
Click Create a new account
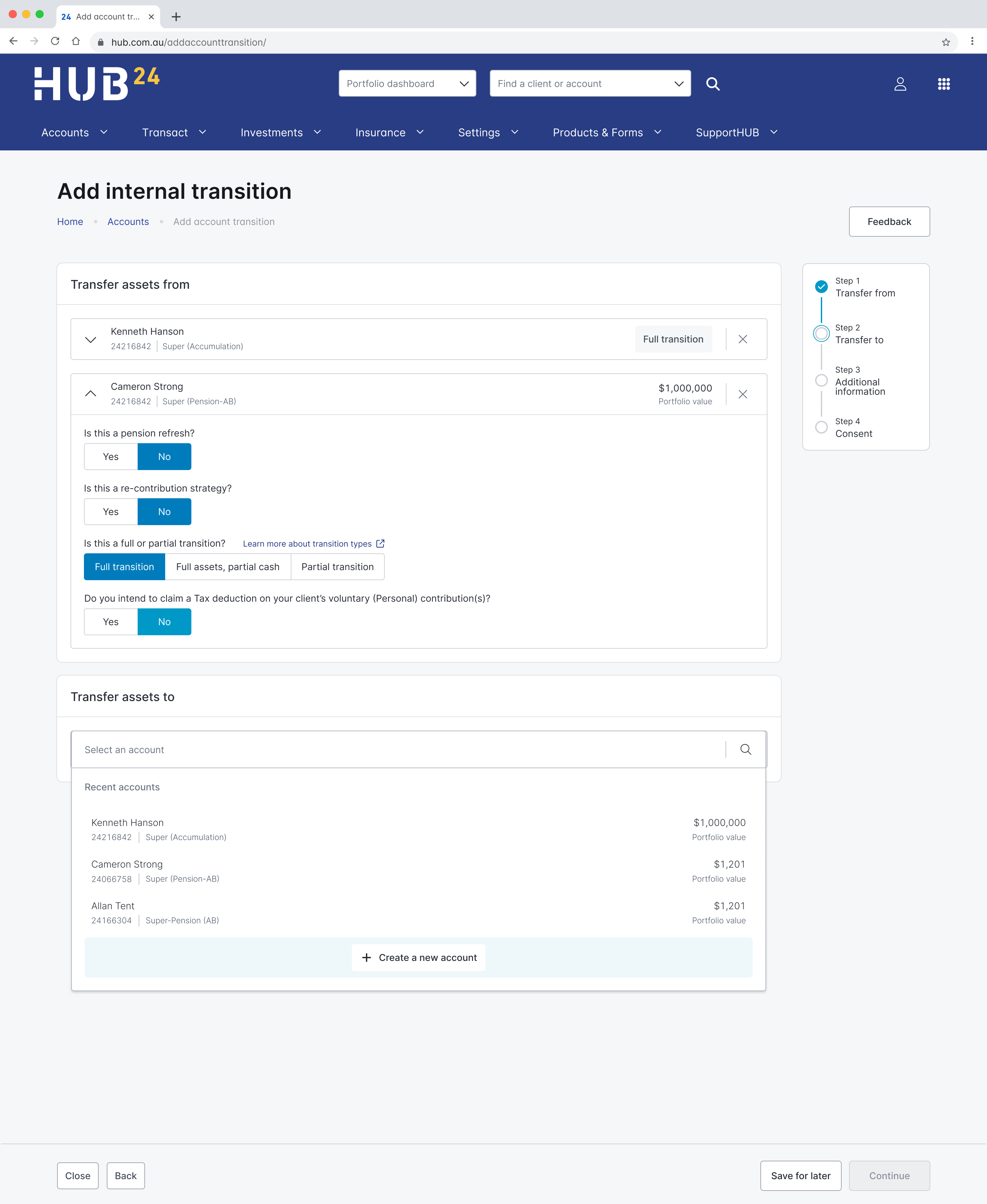coord(418,958)
